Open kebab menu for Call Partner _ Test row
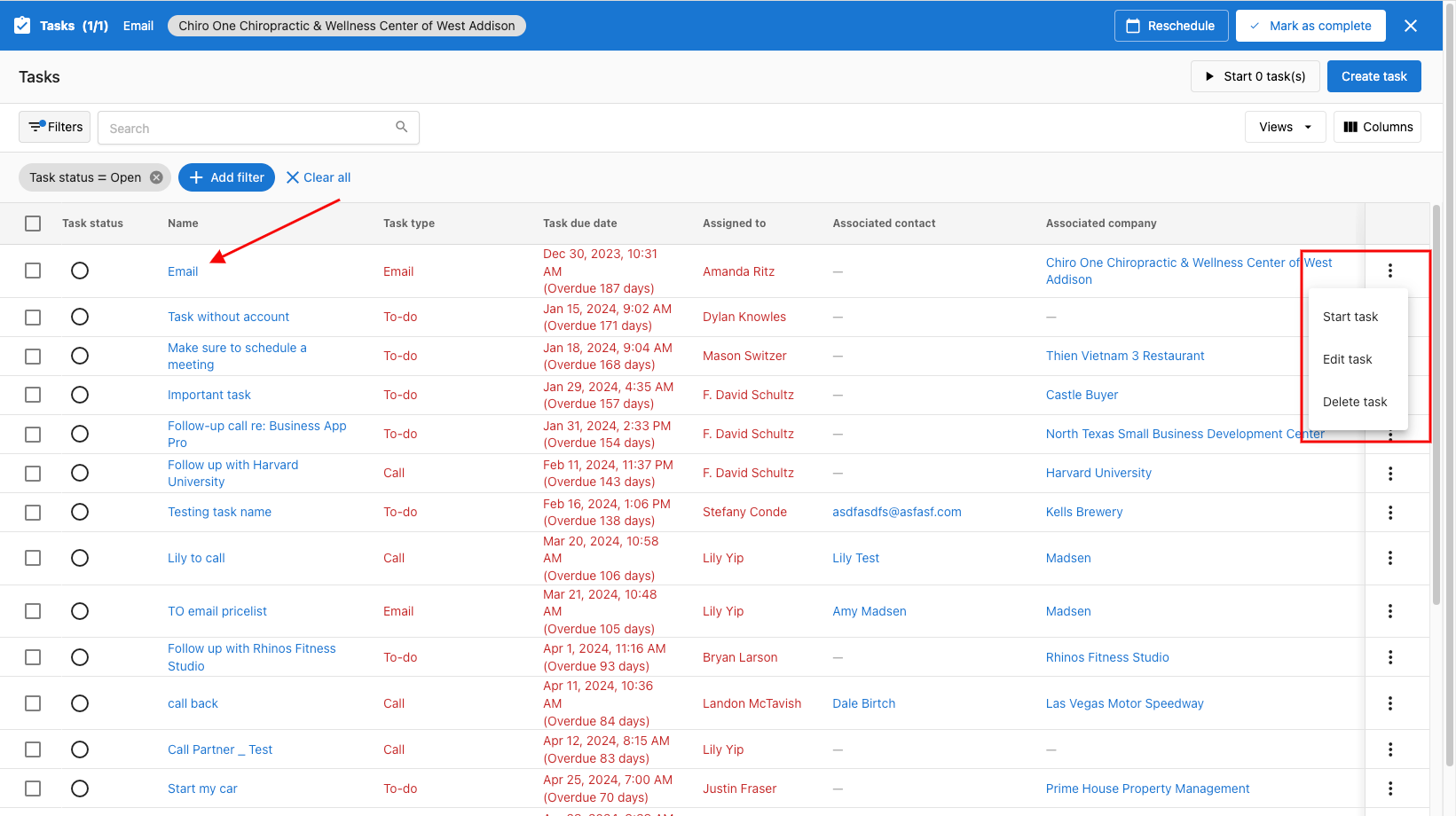This screenshot has width=1456, height=816. (1390, 749)
